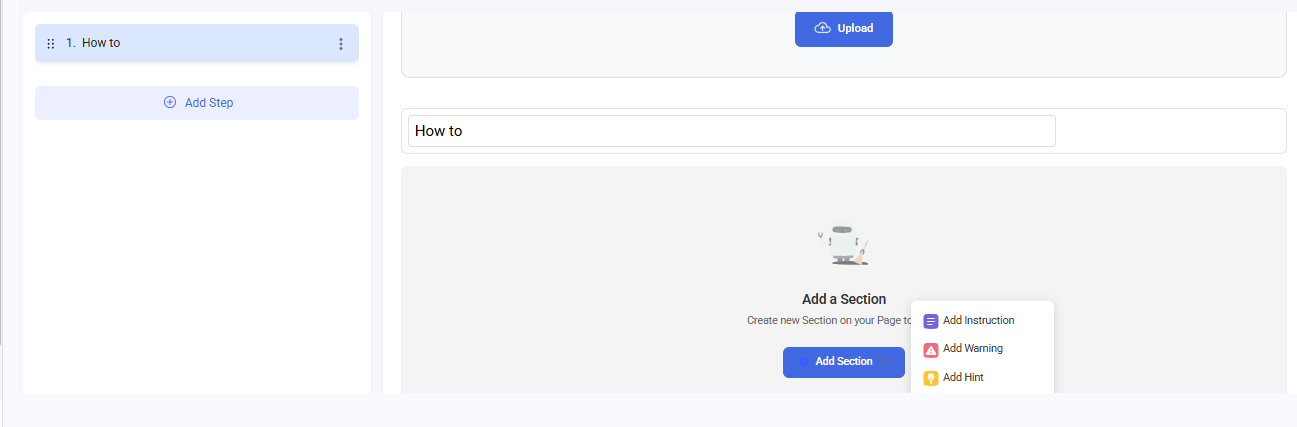Click the cloud upload icon
1297x427 pixels.
pos(823,28)
